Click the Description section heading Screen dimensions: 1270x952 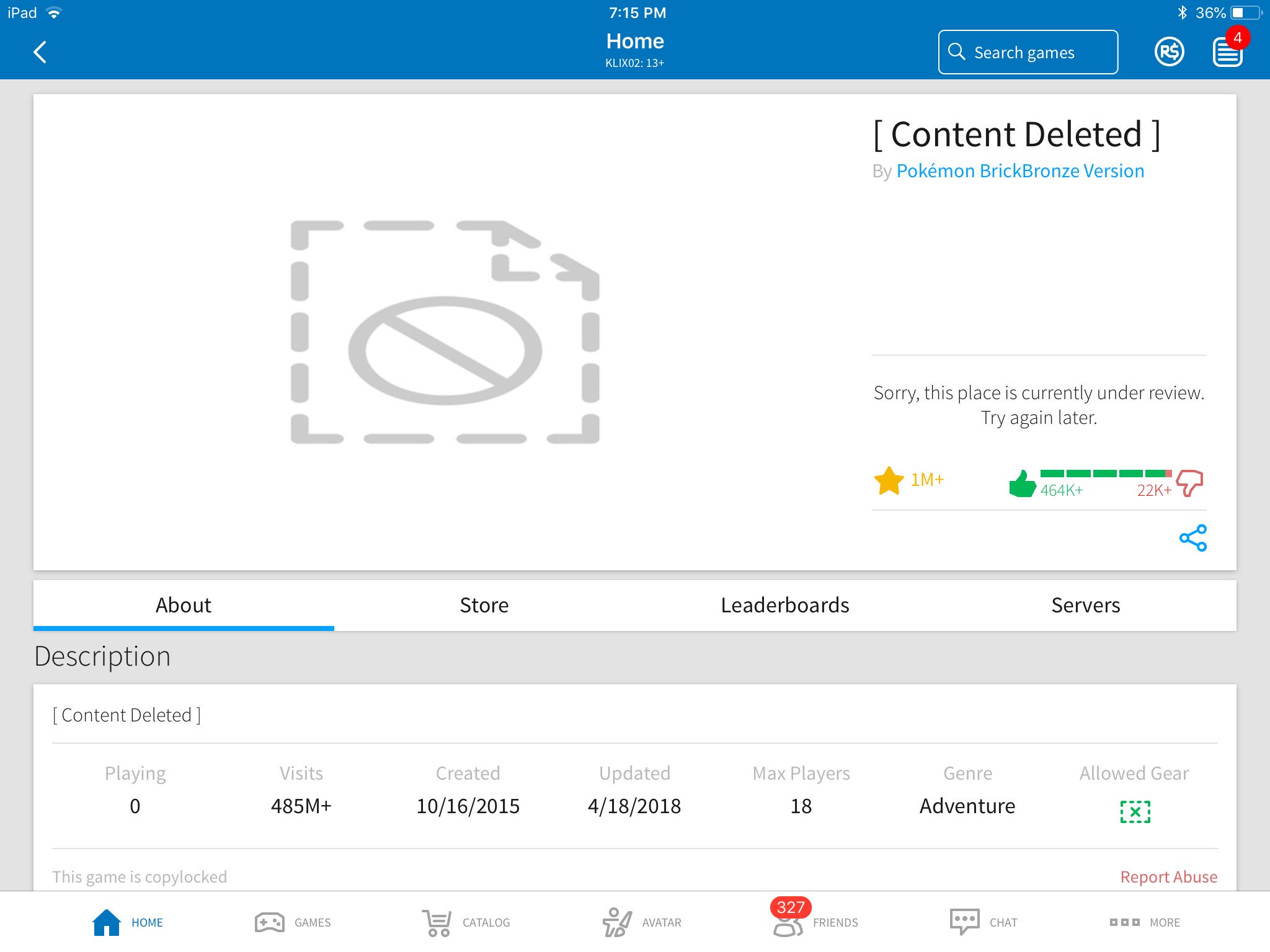[102, 656]
